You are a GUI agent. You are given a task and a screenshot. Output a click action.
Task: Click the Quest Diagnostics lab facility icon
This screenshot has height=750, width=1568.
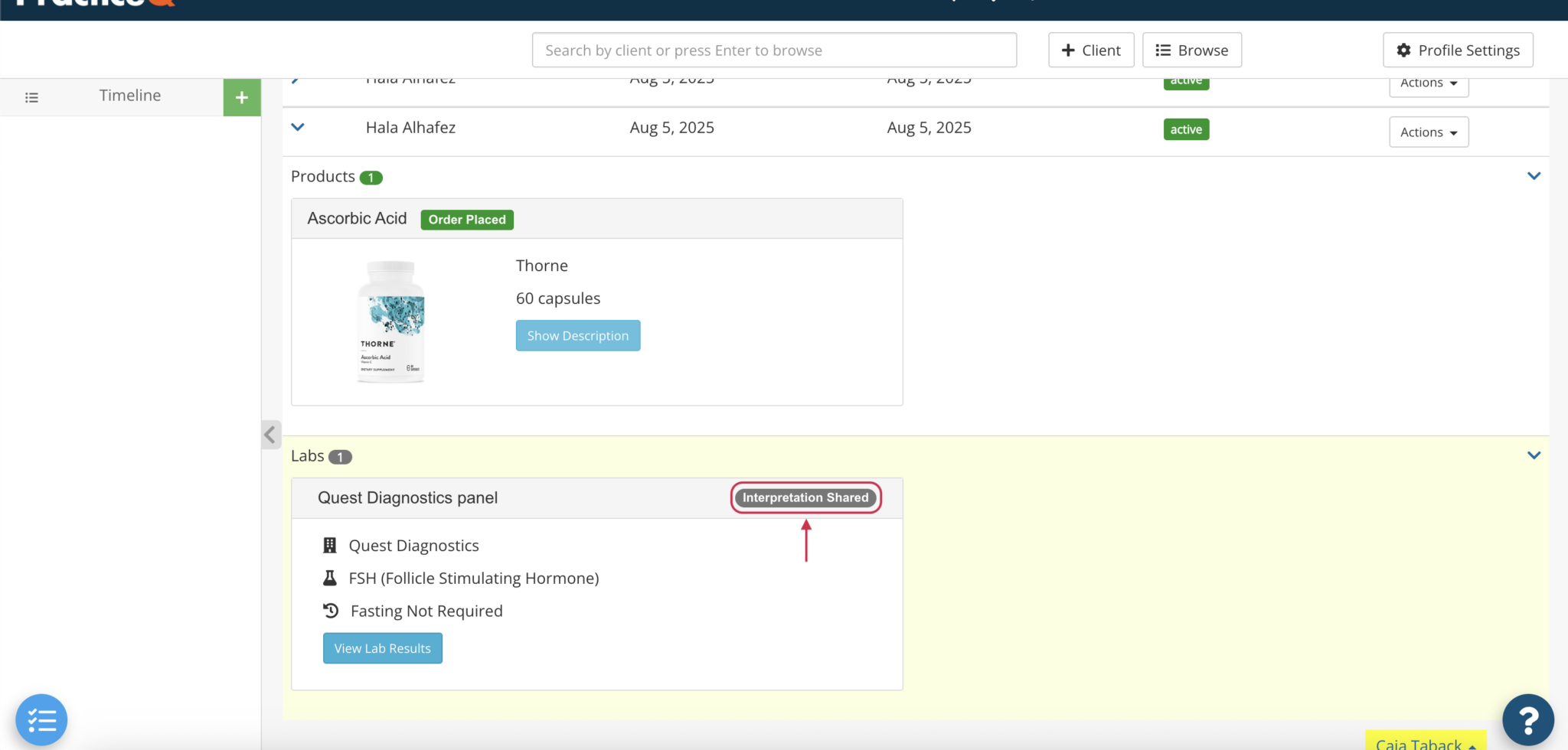(x=330, y=545)
